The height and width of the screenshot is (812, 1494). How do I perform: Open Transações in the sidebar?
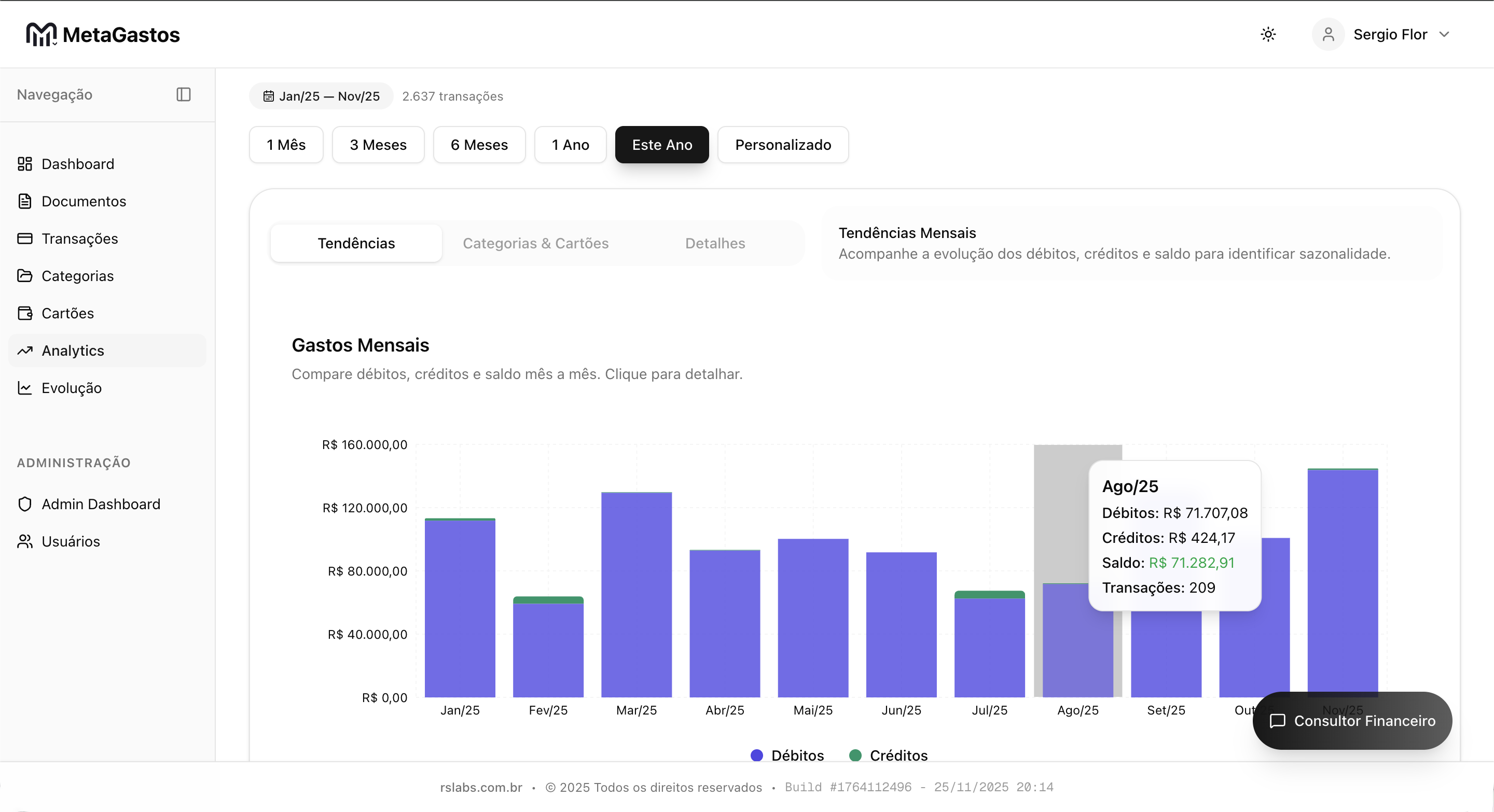pos(79,239)
